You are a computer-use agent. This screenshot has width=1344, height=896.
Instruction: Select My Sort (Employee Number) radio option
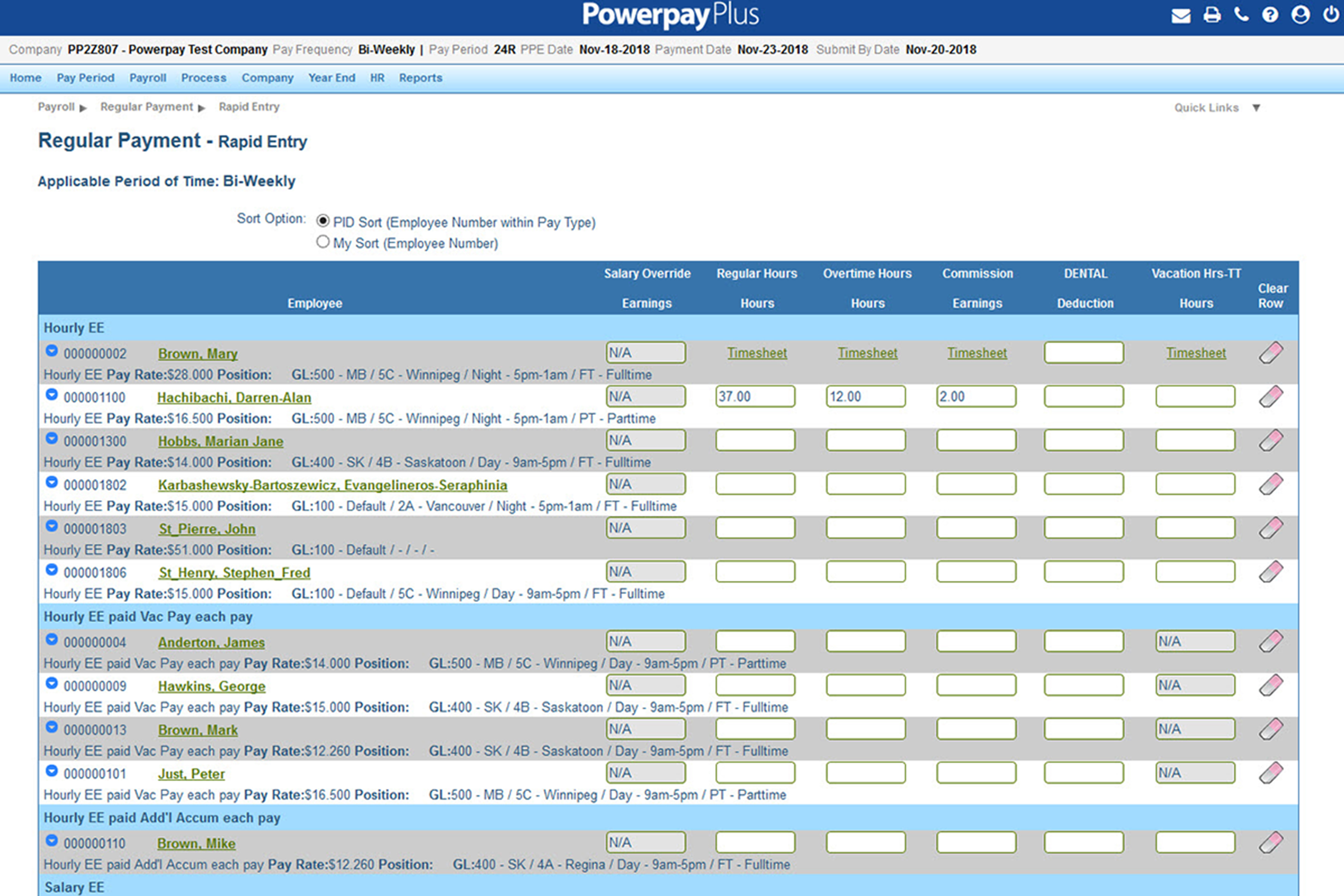click(323, 242)
